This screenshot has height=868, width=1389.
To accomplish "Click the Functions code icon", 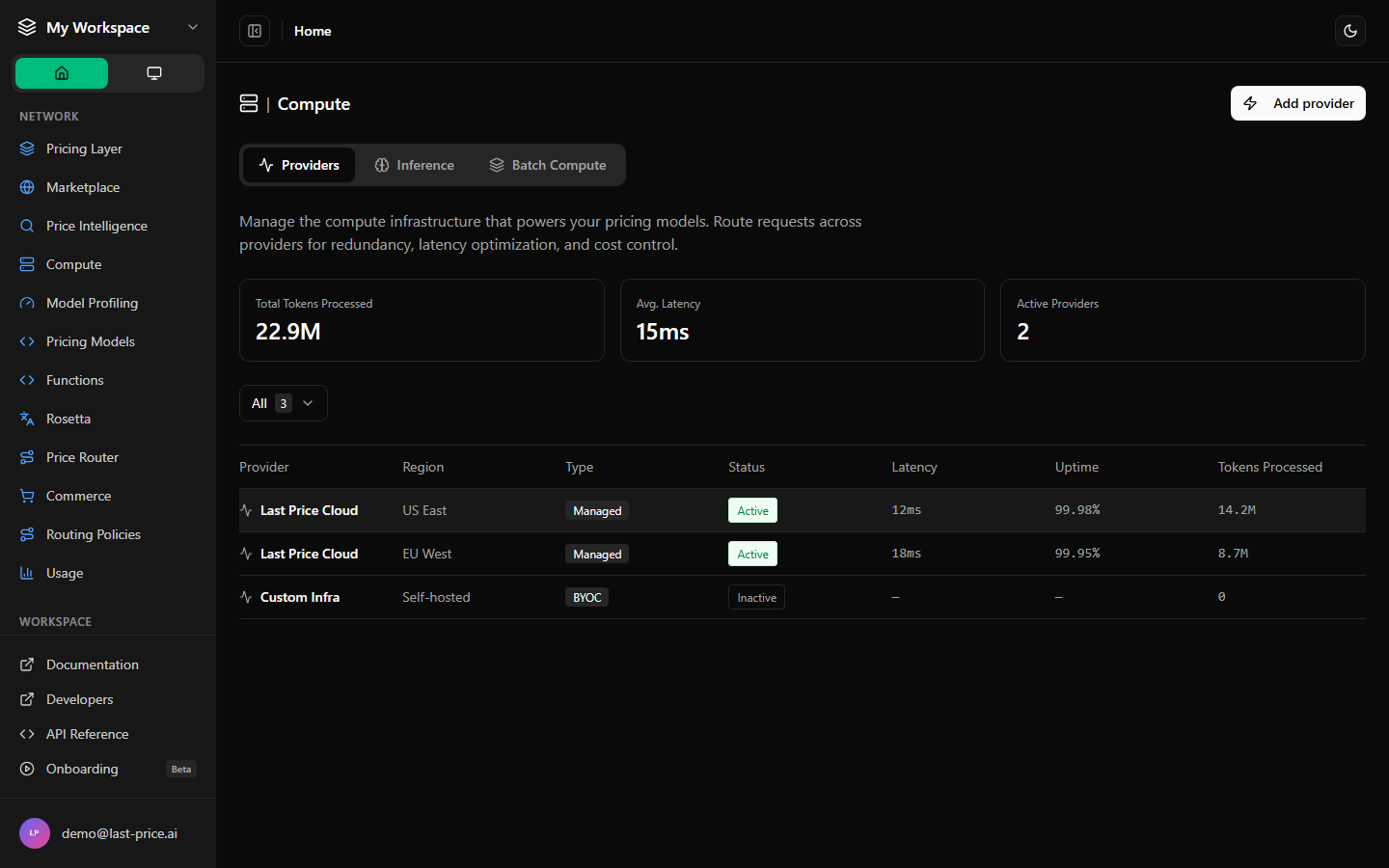I will coord(27,380).
